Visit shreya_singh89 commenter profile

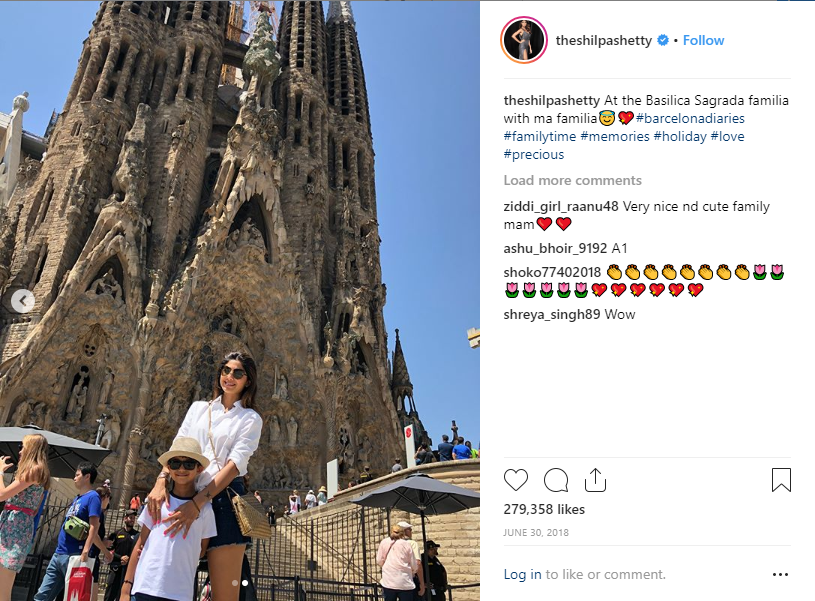551,314
